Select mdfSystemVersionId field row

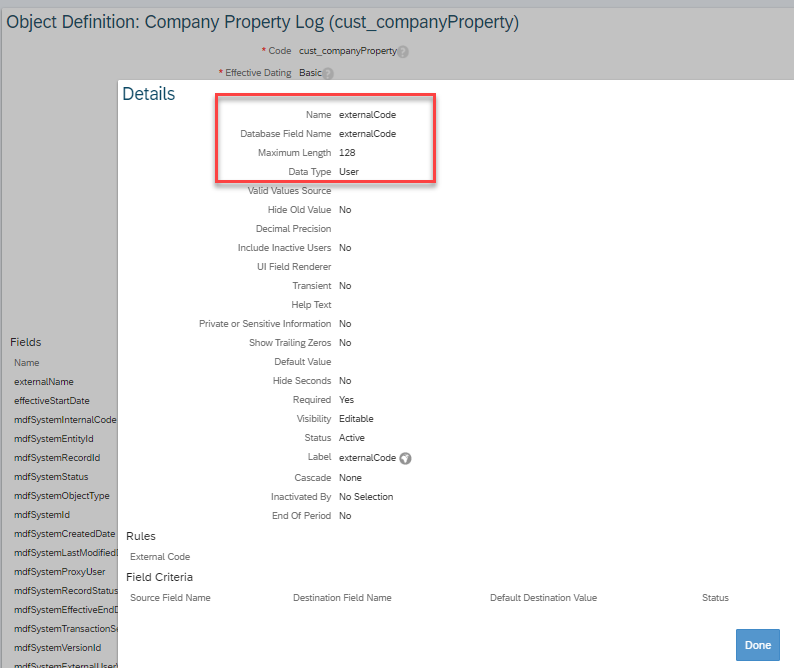pos(58,648)
